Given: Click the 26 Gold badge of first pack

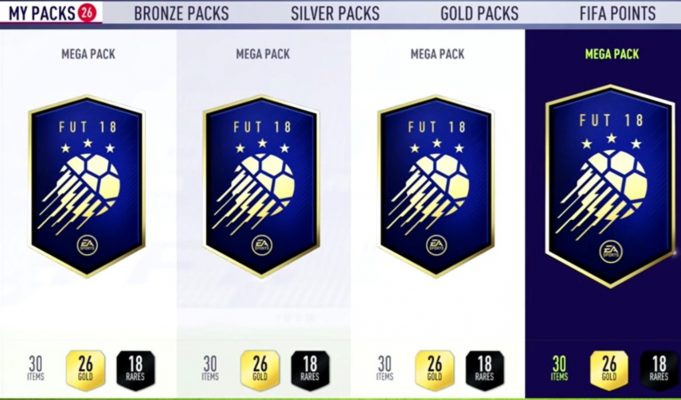Looking at the screenshot, I should (86, 370).
